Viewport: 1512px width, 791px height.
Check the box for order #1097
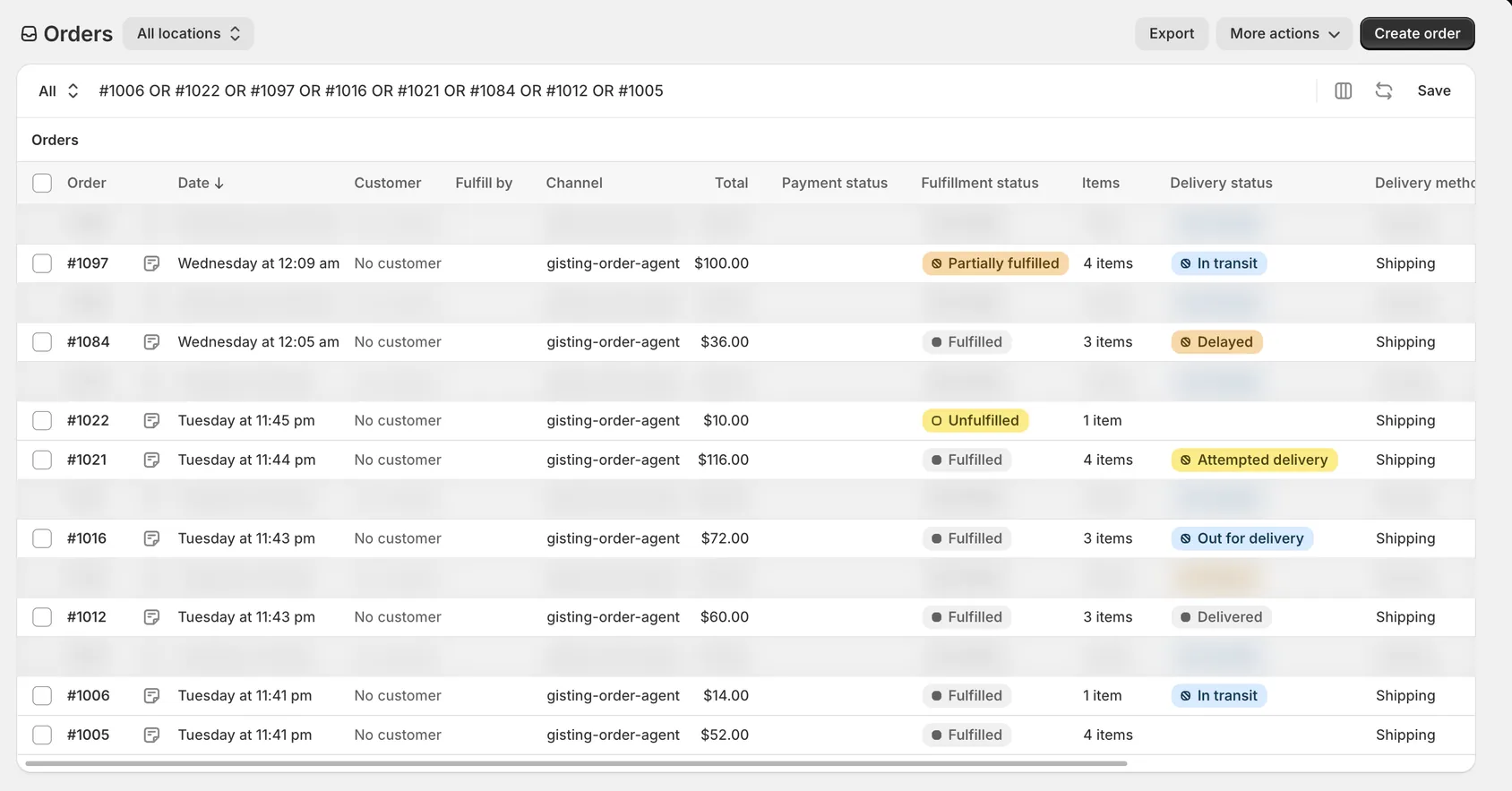click(42, 263)
